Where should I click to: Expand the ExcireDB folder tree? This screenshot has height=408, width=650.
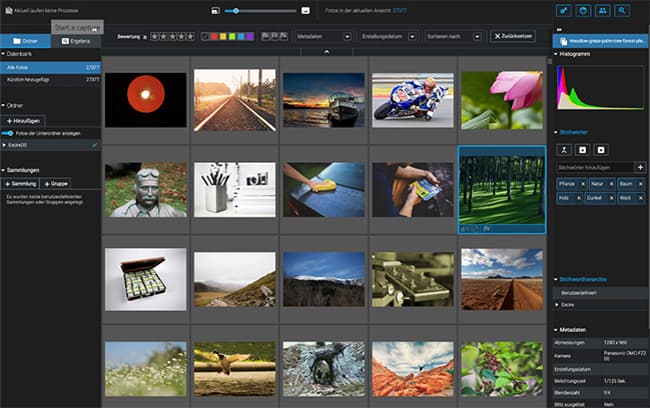[x=4, y=145]
